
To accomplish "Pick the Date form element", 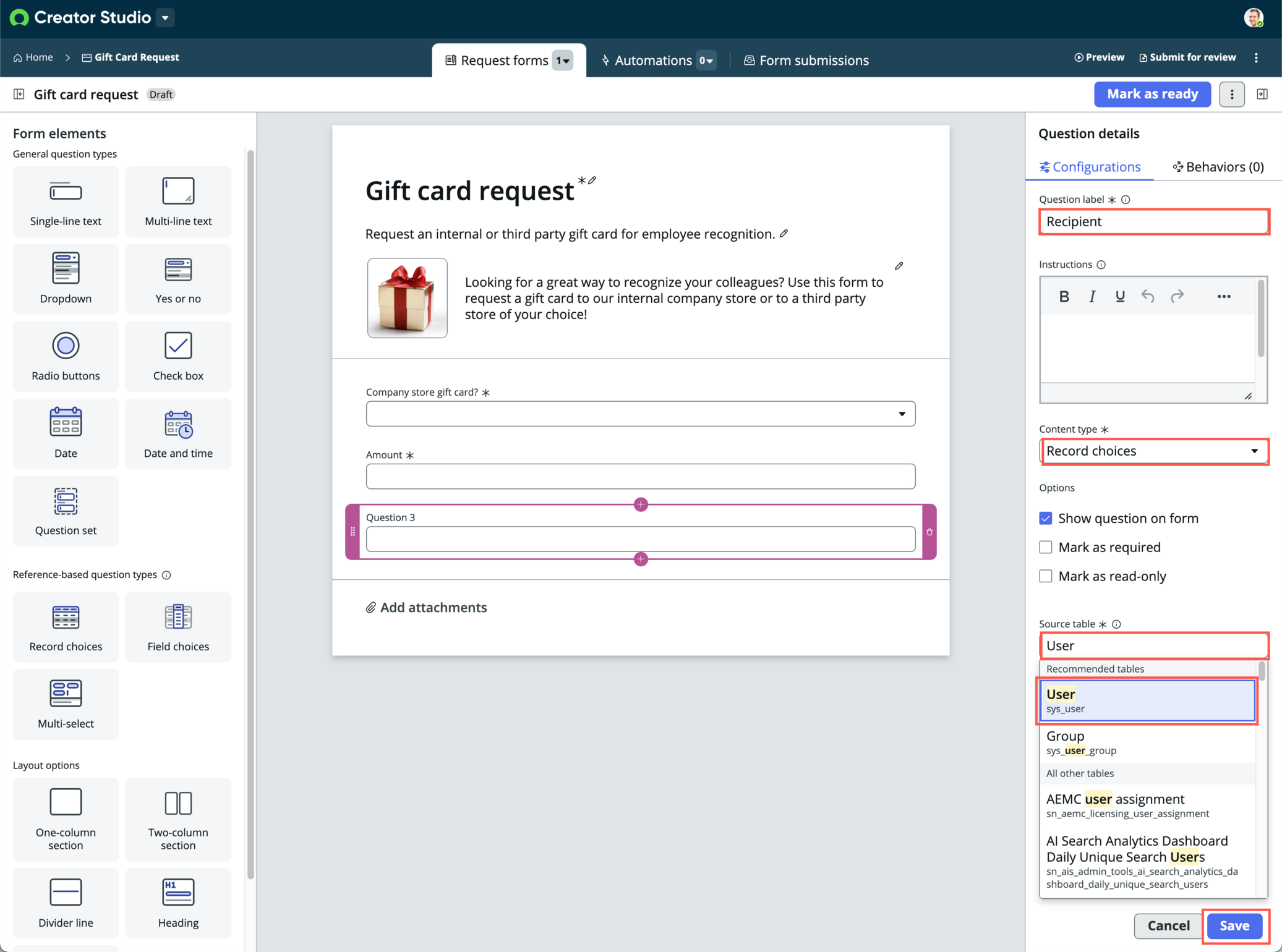I will pyautogui.click(x=66, y=434).
